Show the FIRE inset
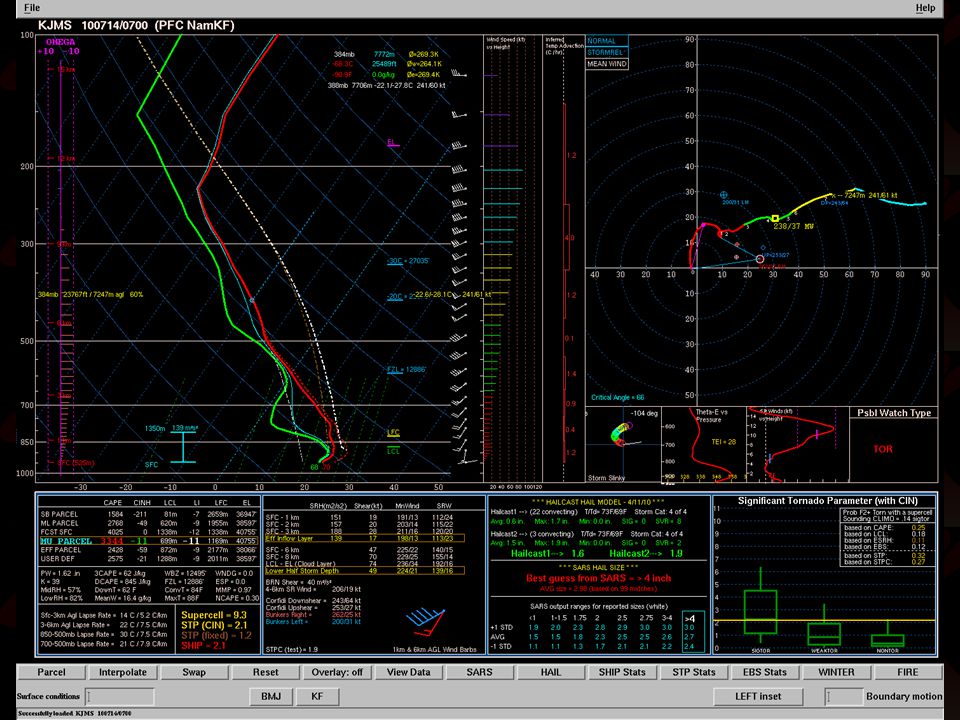 [x=907, y=672]
